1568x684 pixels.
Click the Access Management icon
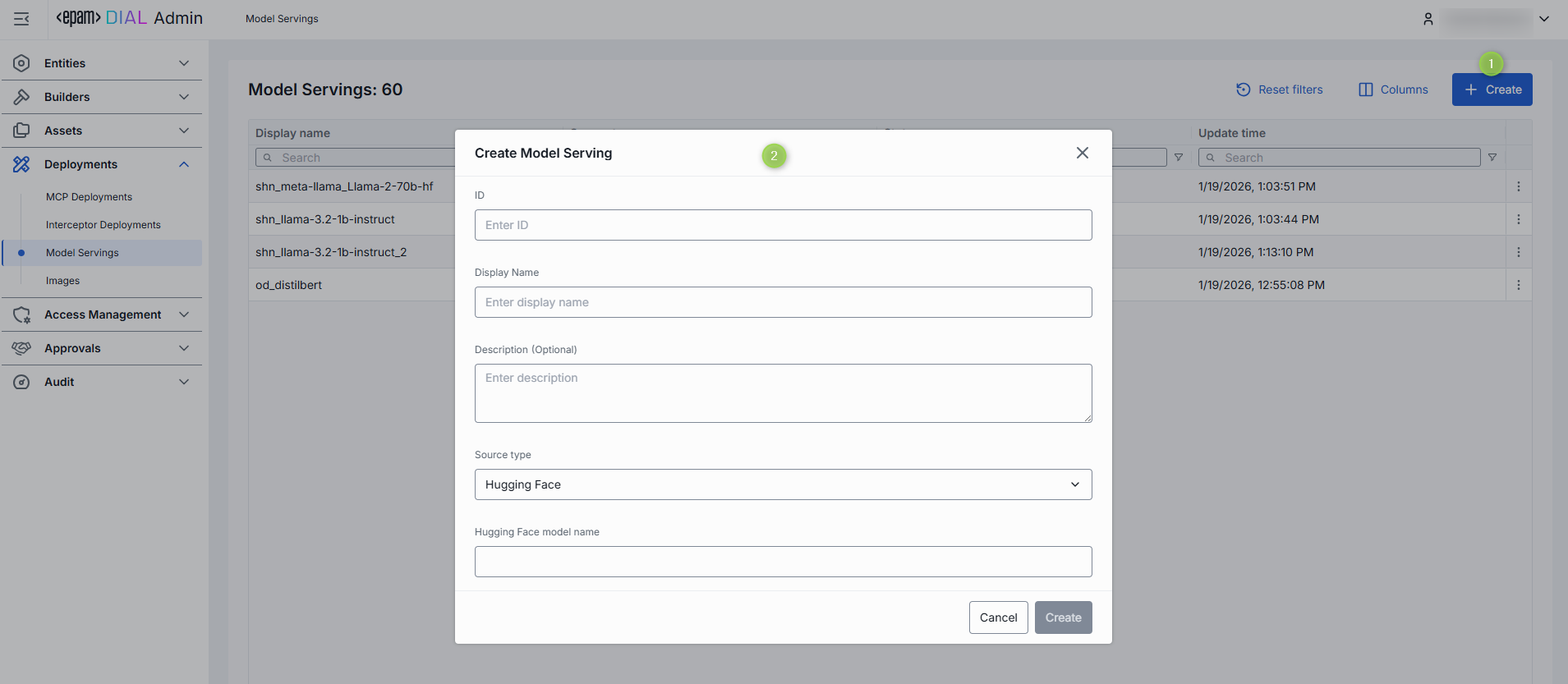click(x=21, y=314)
